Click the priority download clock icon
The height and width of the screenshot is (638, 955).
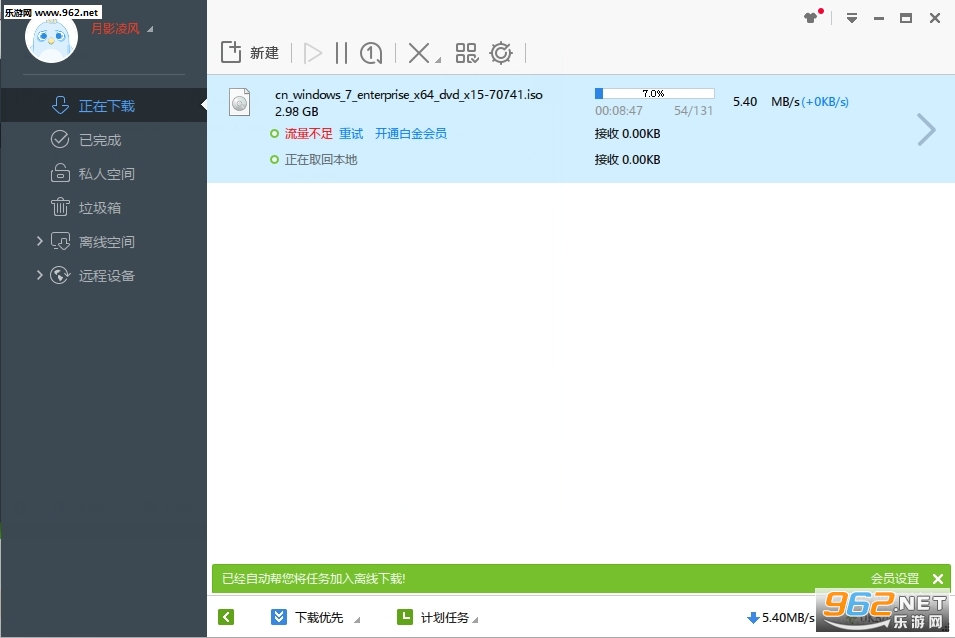coord(371,53)
